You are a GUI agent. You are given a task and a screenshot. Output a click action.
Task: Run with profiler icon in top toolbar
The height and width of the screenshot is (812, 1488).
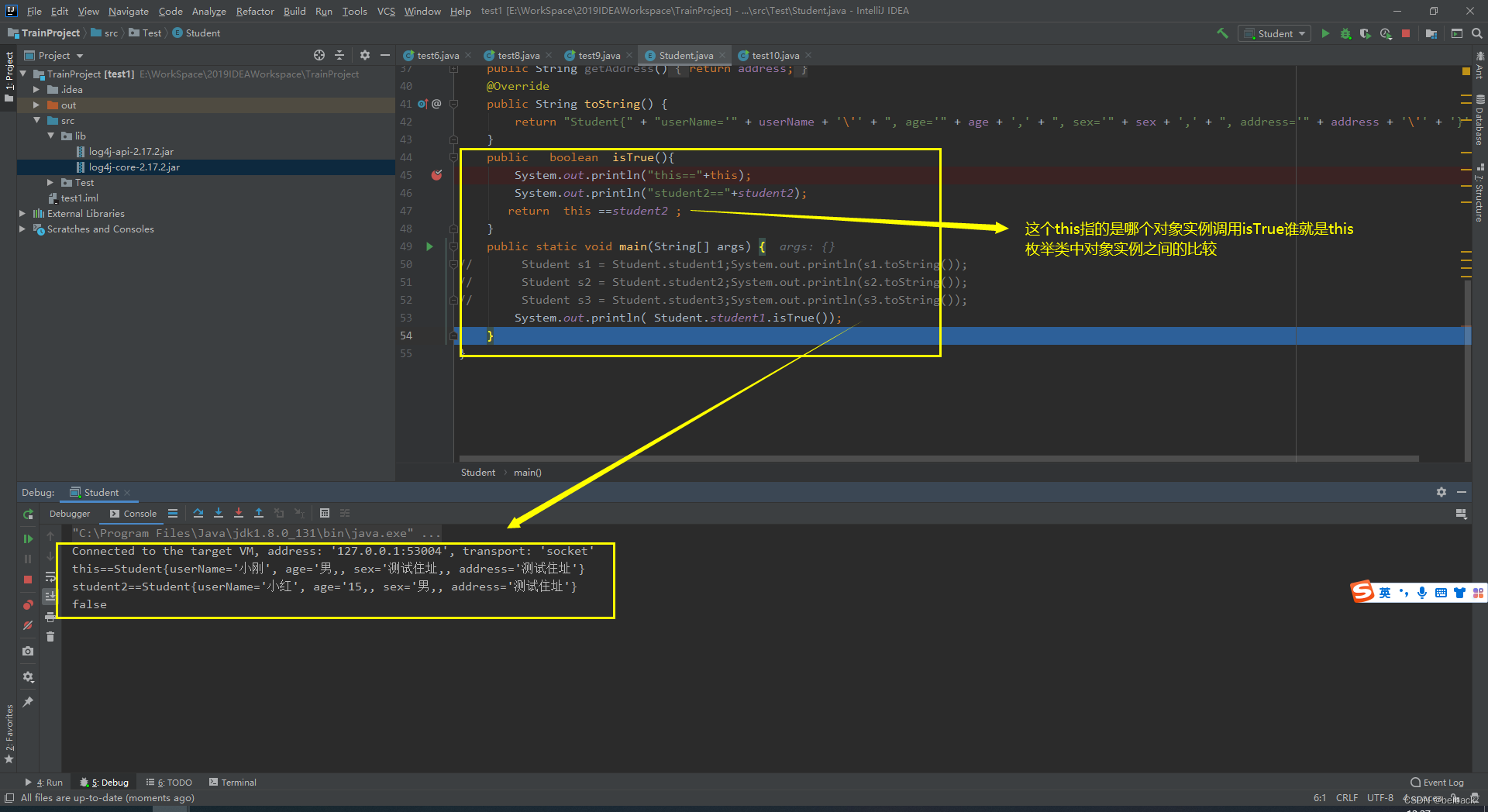[x=1386, y=33]
